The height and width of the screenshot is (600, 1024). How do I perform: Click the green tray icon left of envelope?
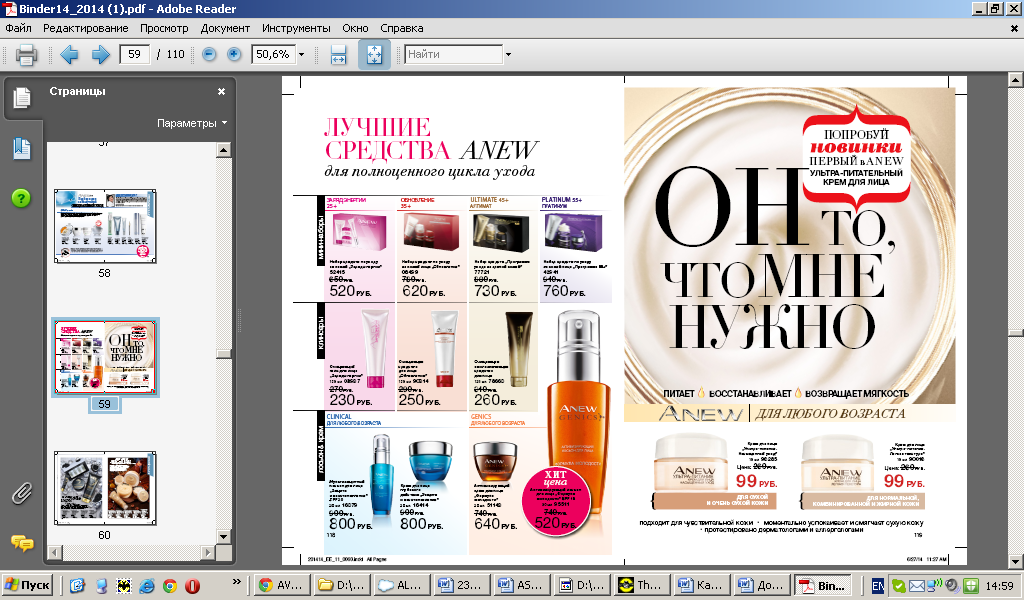coord(899,586)
